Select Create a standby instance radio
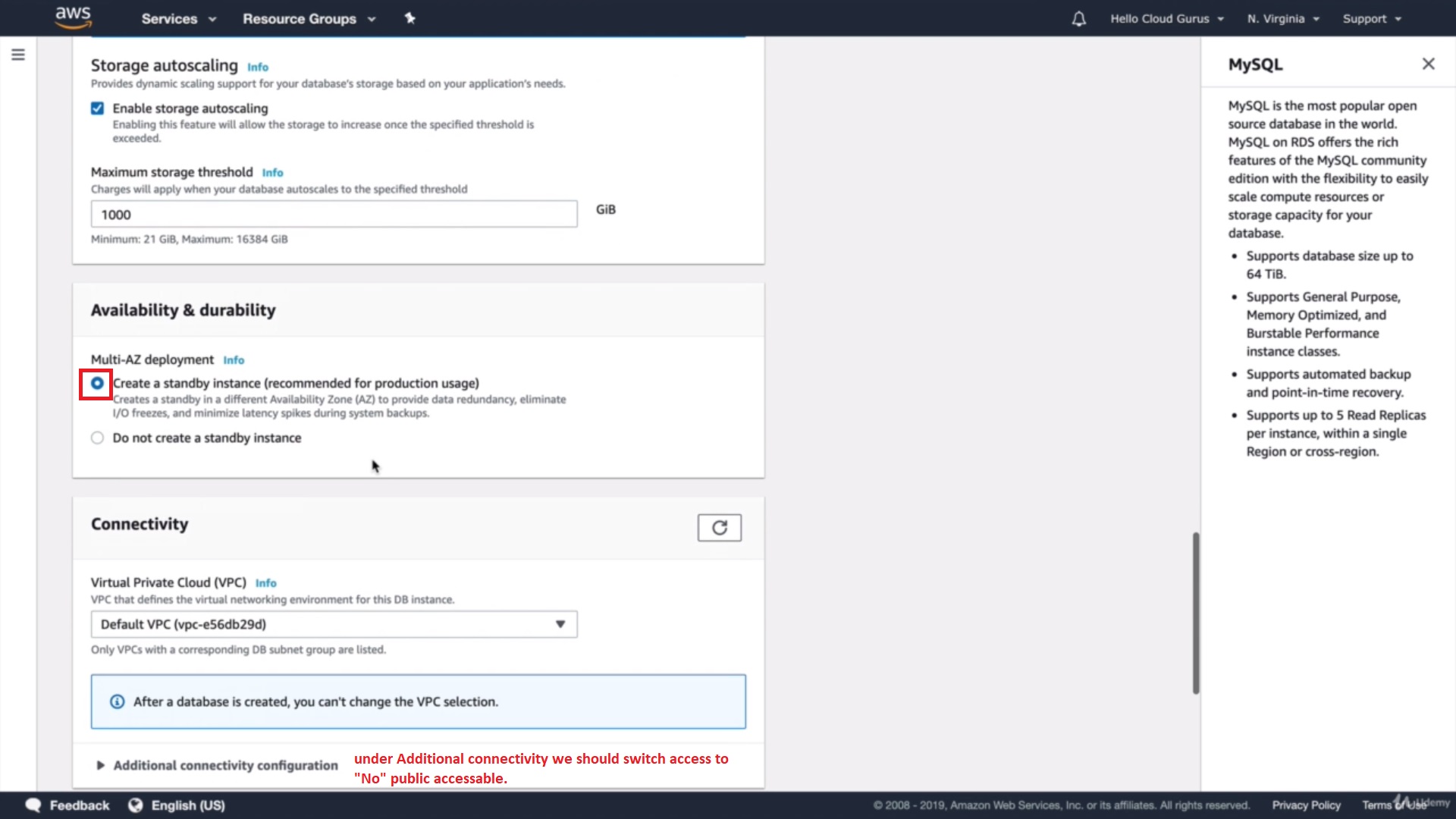 [97, 384]
